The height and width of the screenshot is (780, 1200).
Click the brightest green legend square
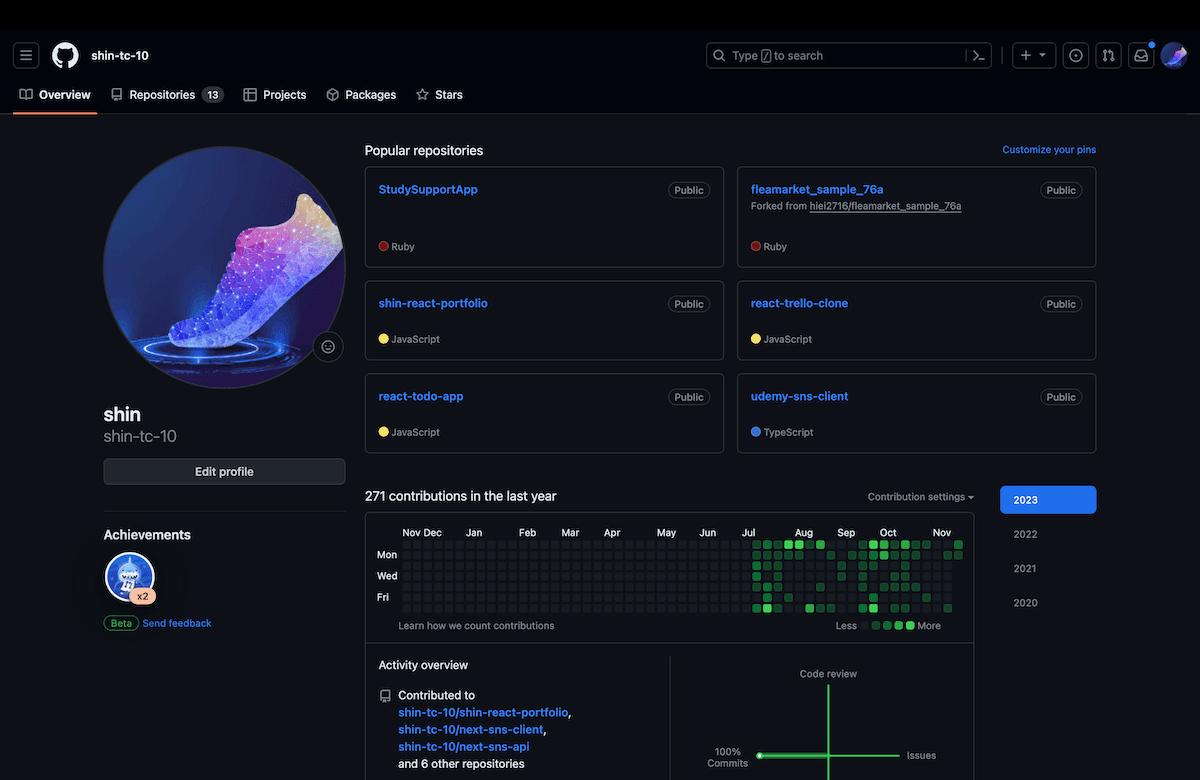pos(910,626)
